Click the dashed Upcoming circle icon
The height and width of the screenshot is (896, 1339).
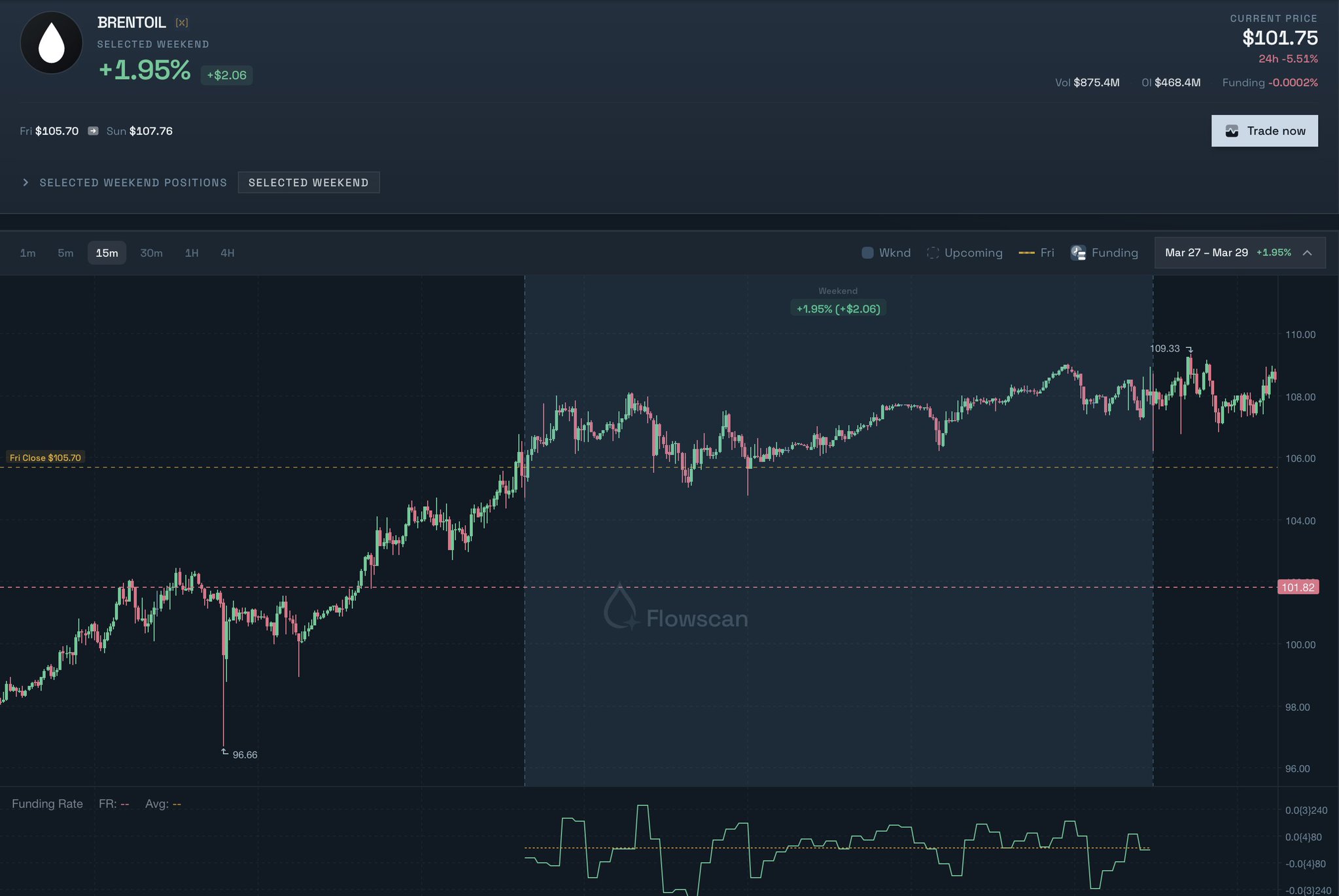point(933,252)
